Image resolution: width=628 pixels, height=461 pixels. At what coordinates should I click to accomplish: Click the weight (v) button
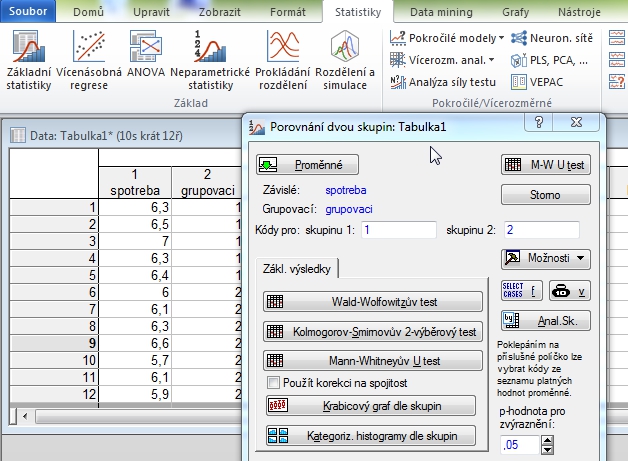click(570, 290)
